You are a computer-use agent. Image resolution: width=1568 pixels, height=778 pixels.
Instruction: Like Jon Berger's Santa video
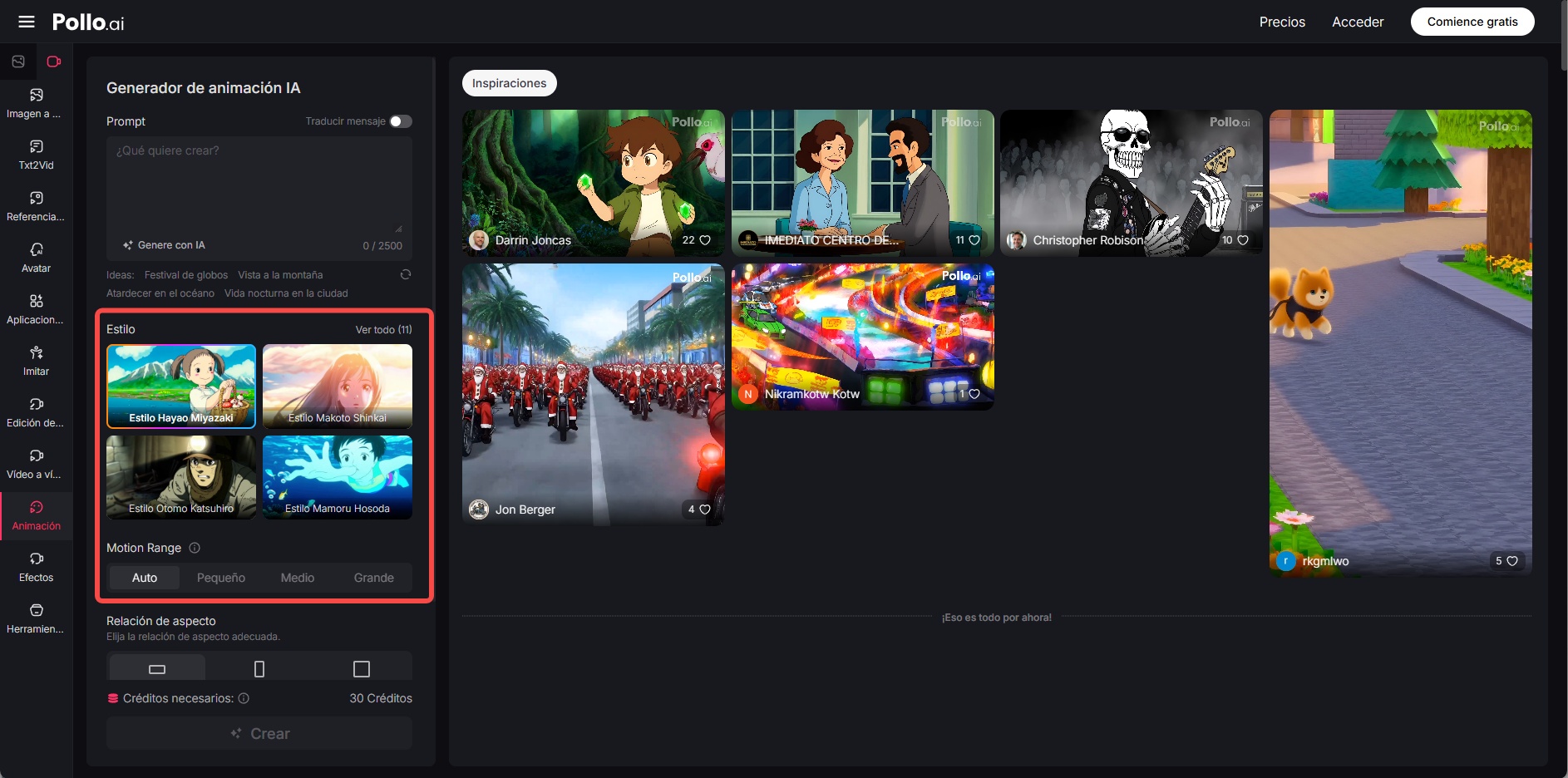coord(705,510)
